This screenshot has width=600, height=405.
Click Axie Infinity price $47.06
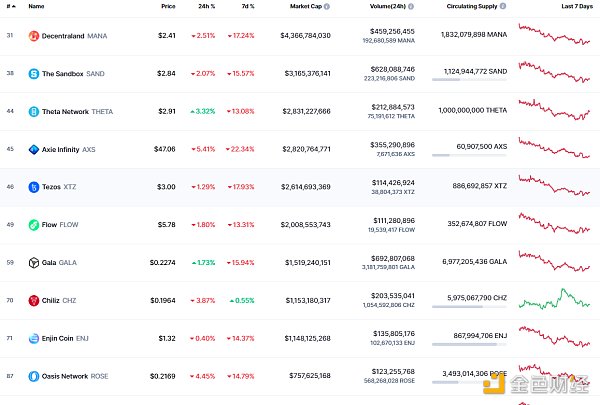click(x=165, y=149)
